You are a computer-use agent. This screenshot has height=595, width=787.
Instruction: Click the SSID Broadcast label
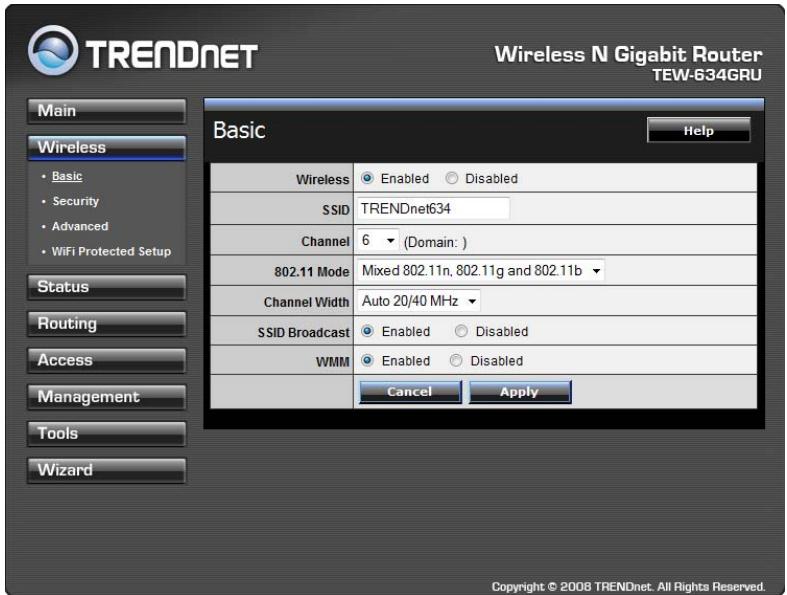click(303, 332)
